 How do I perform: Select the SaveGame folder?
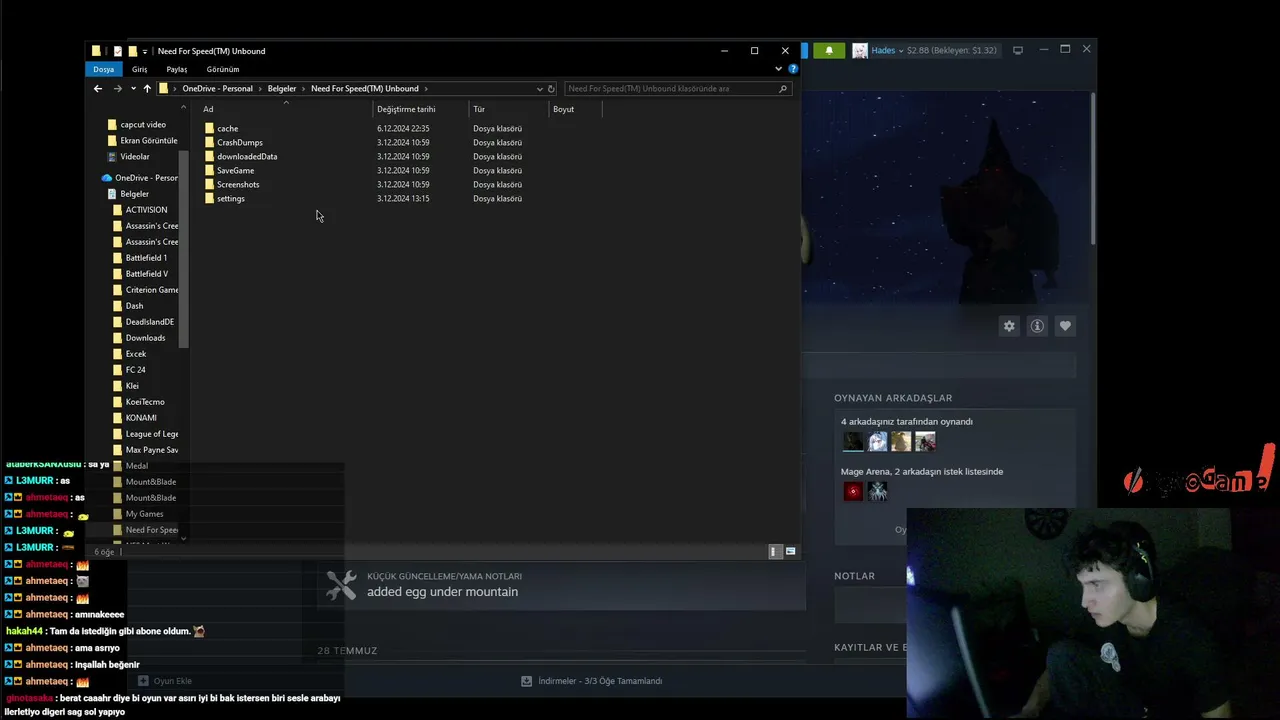coord(235,171)
